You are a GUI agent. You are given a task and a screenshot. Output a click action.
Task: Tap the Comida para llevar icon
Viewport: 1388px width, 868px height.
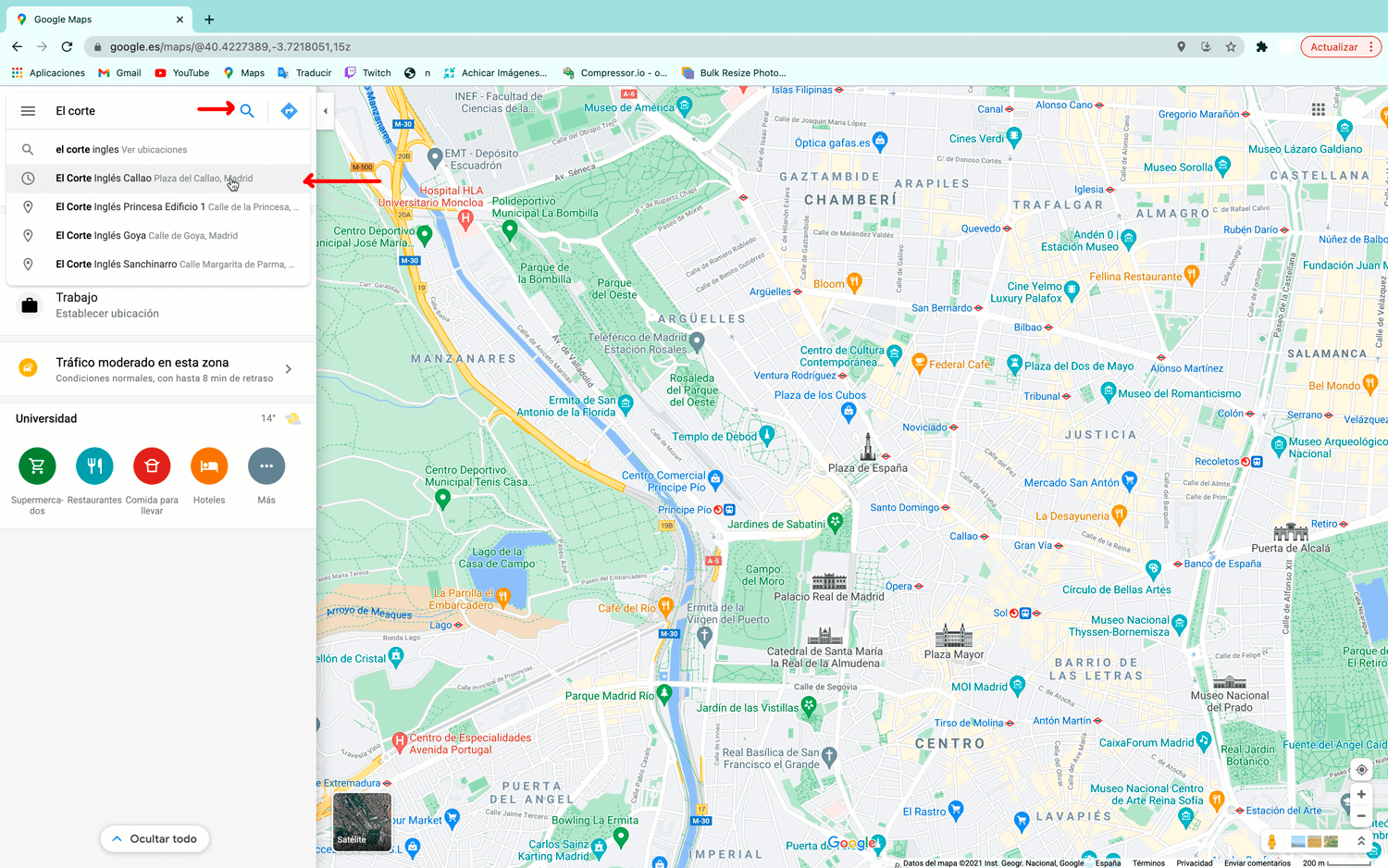pyautogui.click(x=152, y=465)
